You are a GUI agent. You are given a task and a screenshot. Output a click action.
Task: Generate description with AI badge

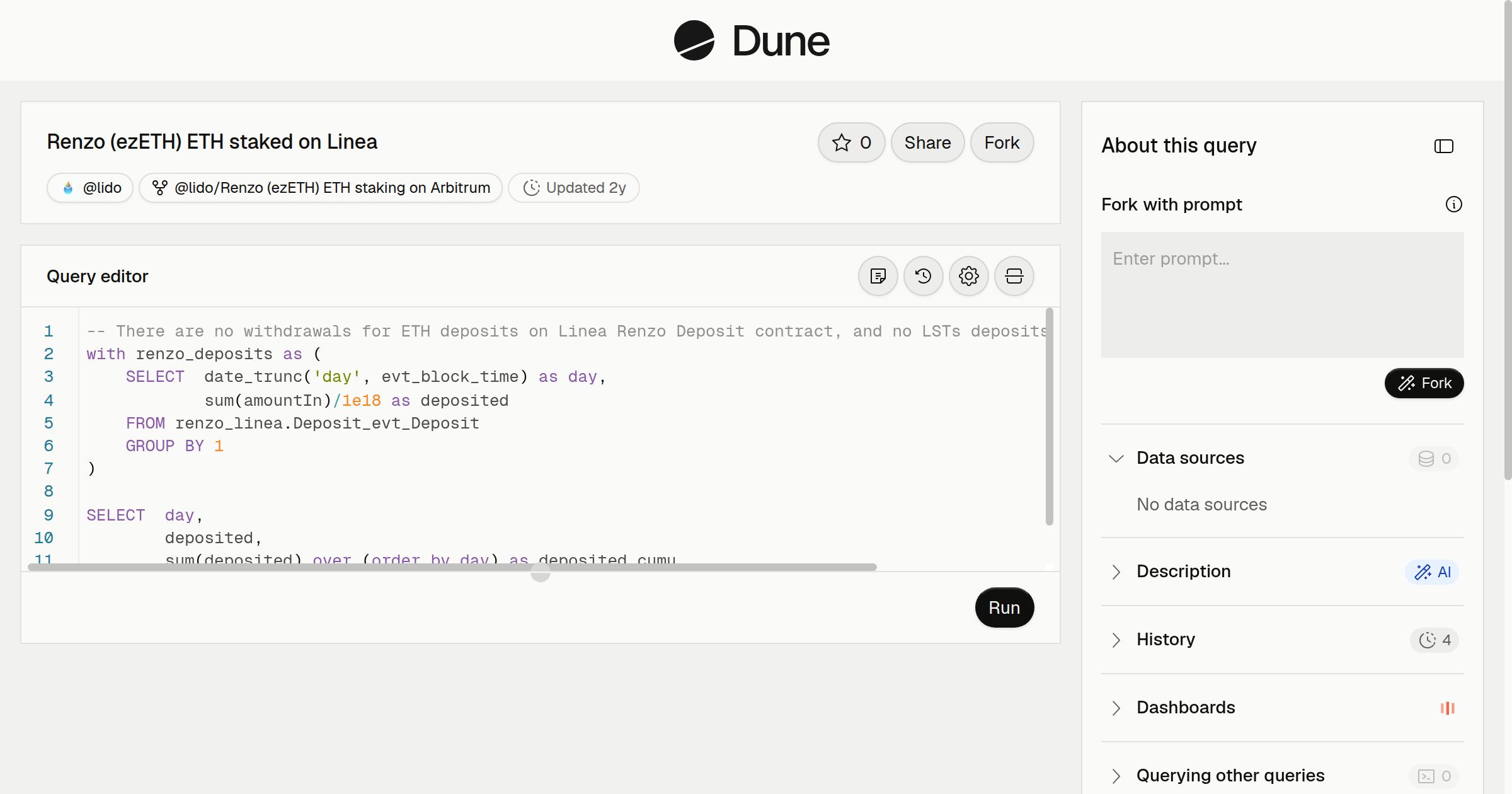tap(1431, 572)
